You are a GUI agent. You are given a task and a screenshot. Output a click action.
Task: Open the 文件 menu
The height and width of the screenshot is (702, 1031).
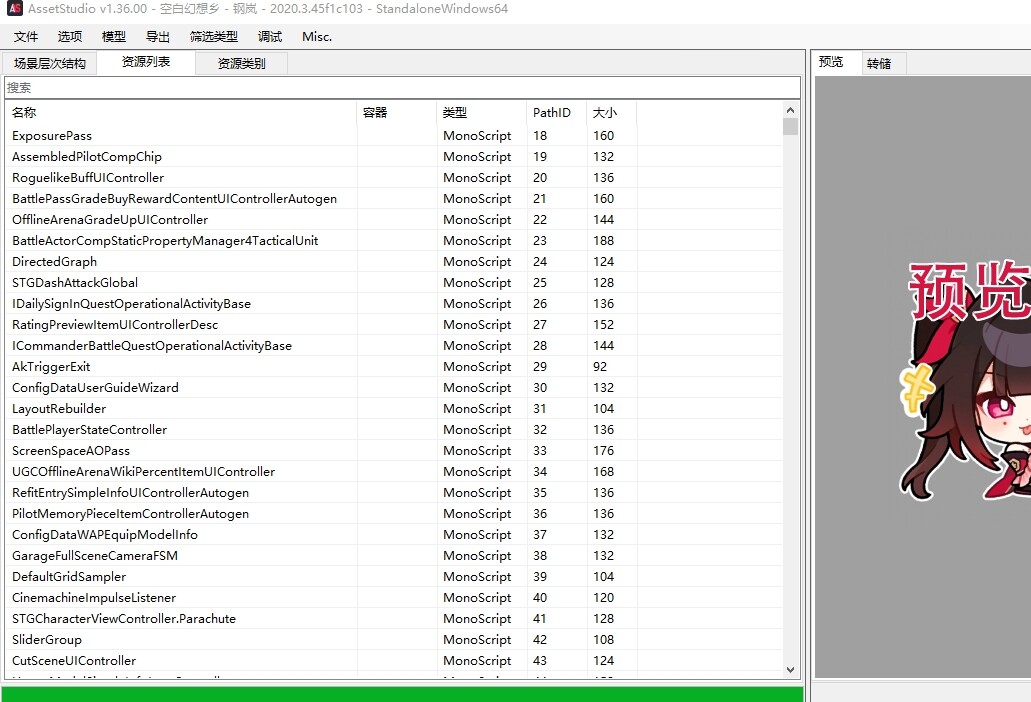26,37
